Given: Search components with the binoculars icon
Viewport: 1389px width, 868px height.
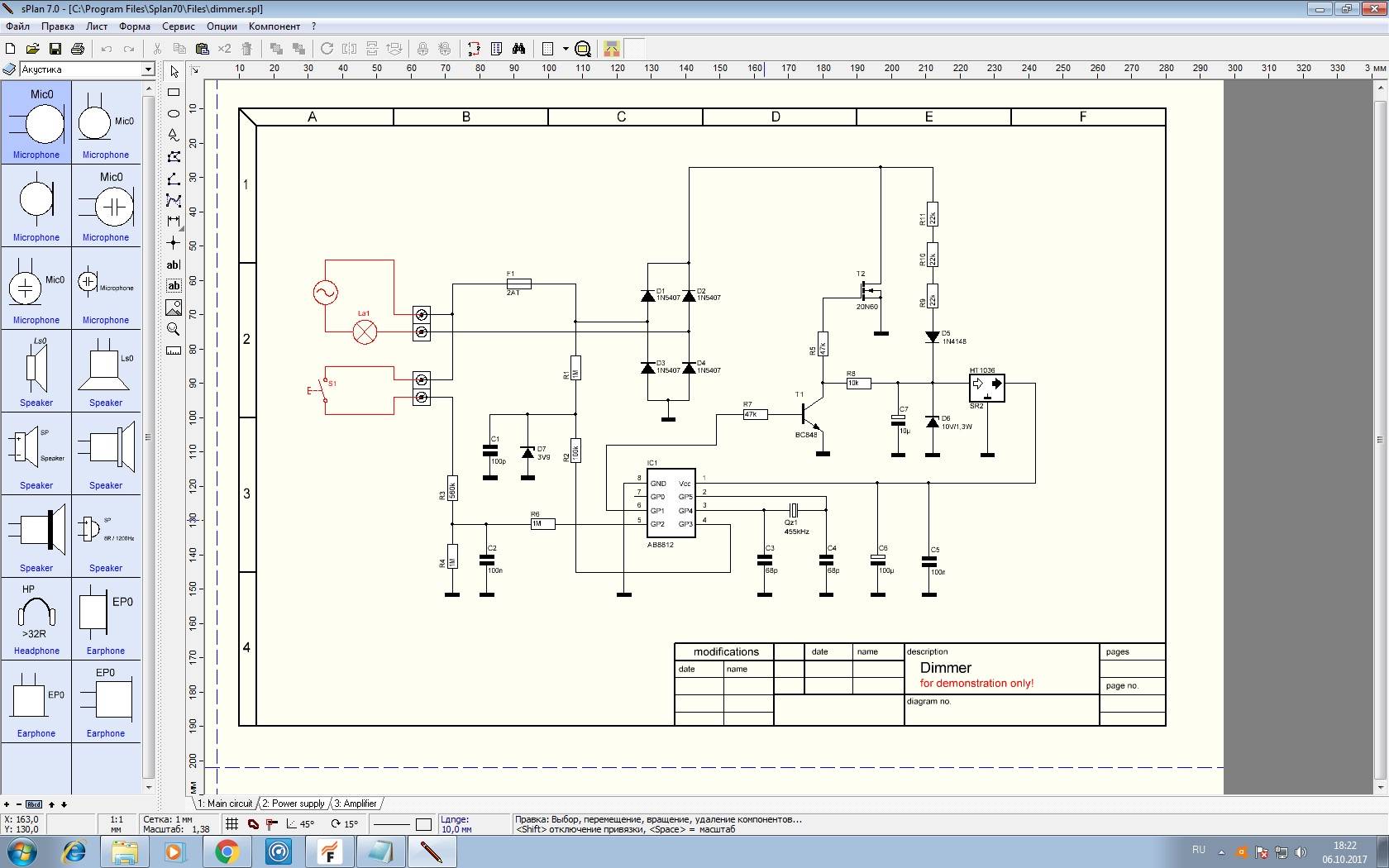Looking at the screenshot, I should click(x=518, y=49).
